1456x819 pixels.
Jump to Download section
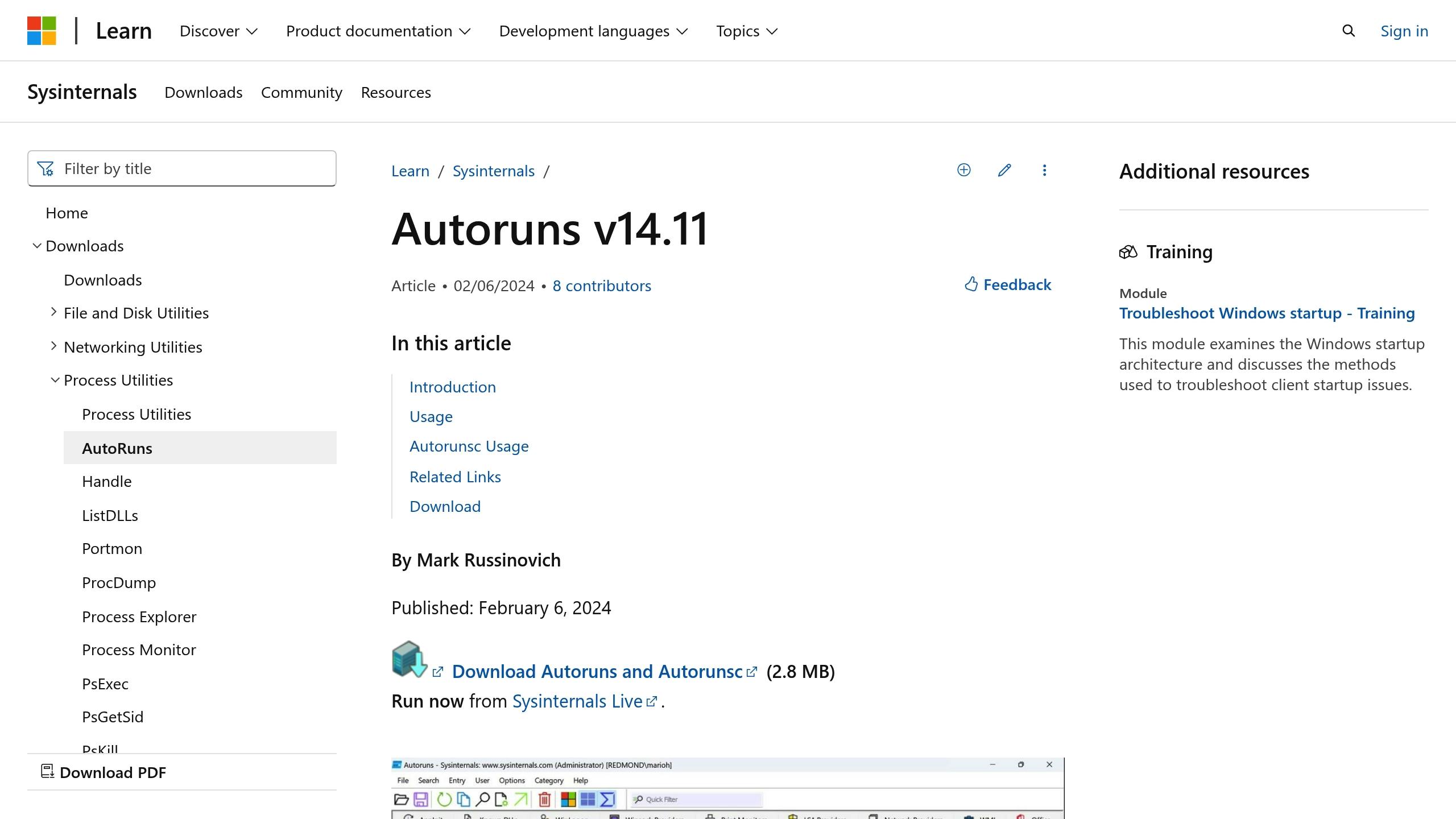pos(445,506)
